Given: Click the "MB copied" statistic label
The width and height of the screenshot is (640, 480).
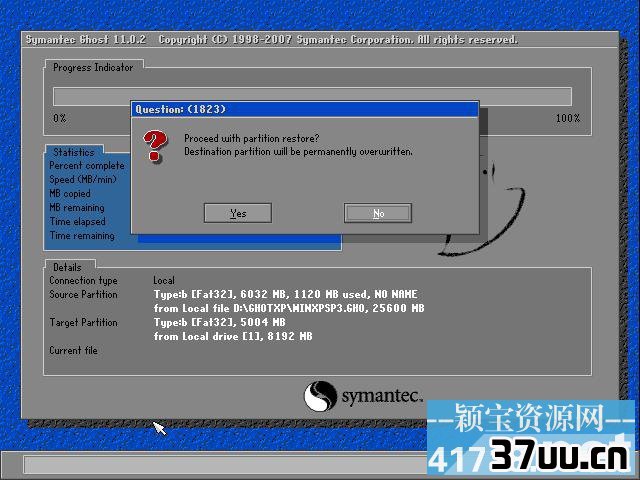Looking at the screenshot, I should 70,193.
